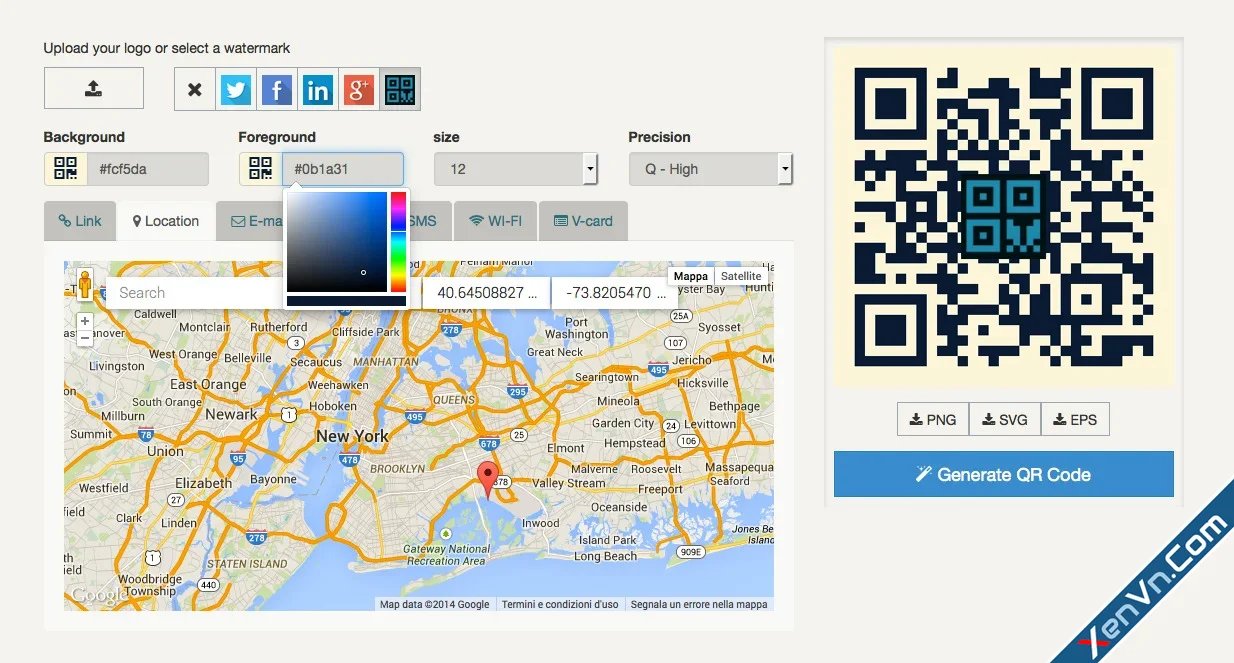Click the Background QR swatch icon
Screen dimensions: 1234x663
pos(64,168)
